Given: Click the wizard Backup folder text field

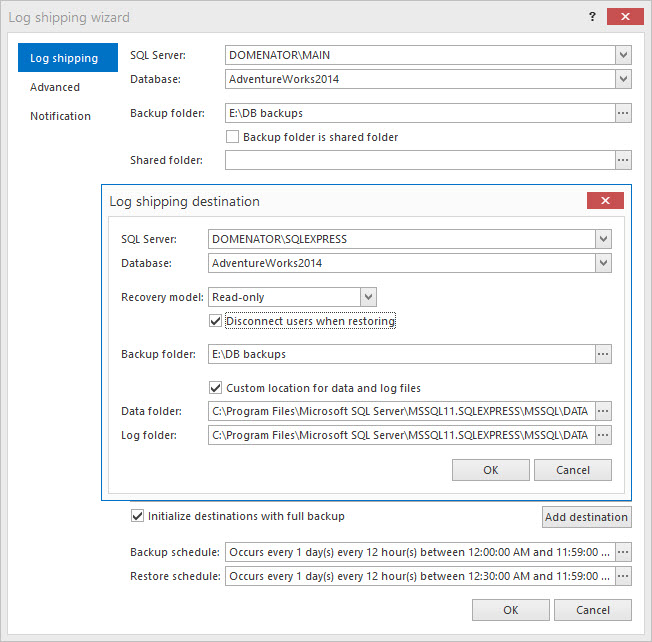Looking at the screenshot, I should 420,113.
